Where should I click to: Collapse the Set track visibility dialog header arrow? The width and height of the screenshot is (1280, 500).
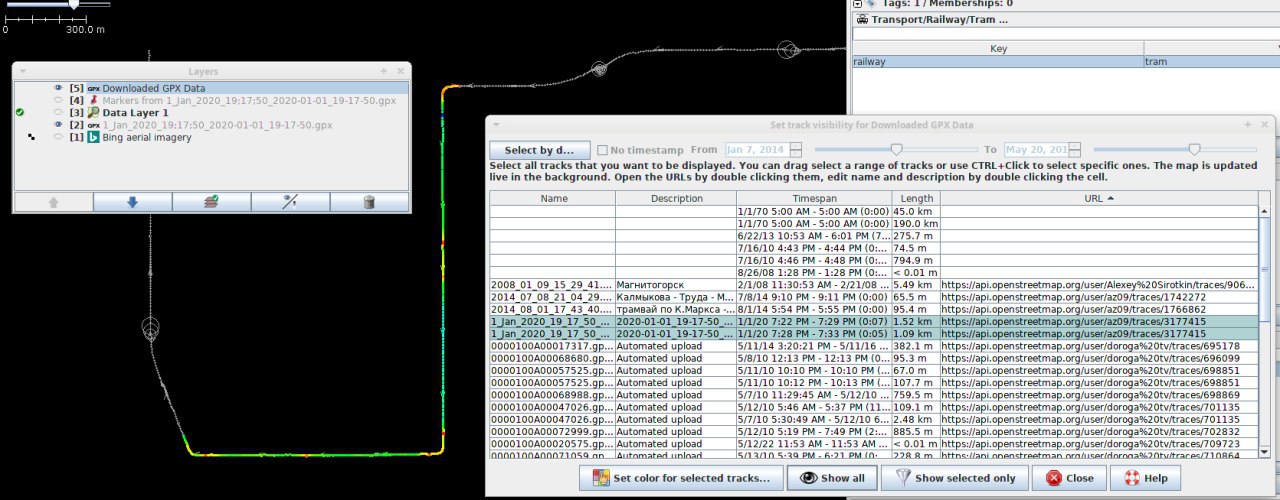click(x=496, y=125)
